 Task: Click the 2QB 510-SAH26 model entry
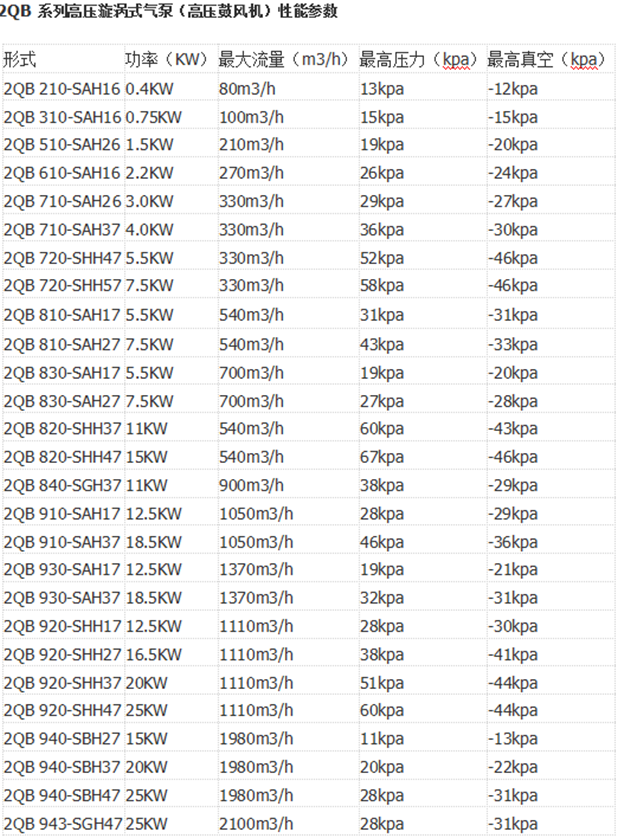(62, 145)
